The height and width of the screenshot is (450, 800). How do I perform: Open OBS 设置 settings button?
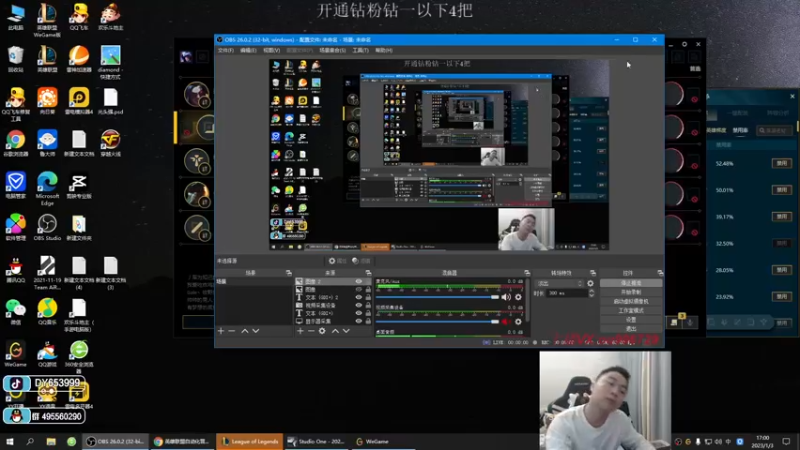(631, 320)
